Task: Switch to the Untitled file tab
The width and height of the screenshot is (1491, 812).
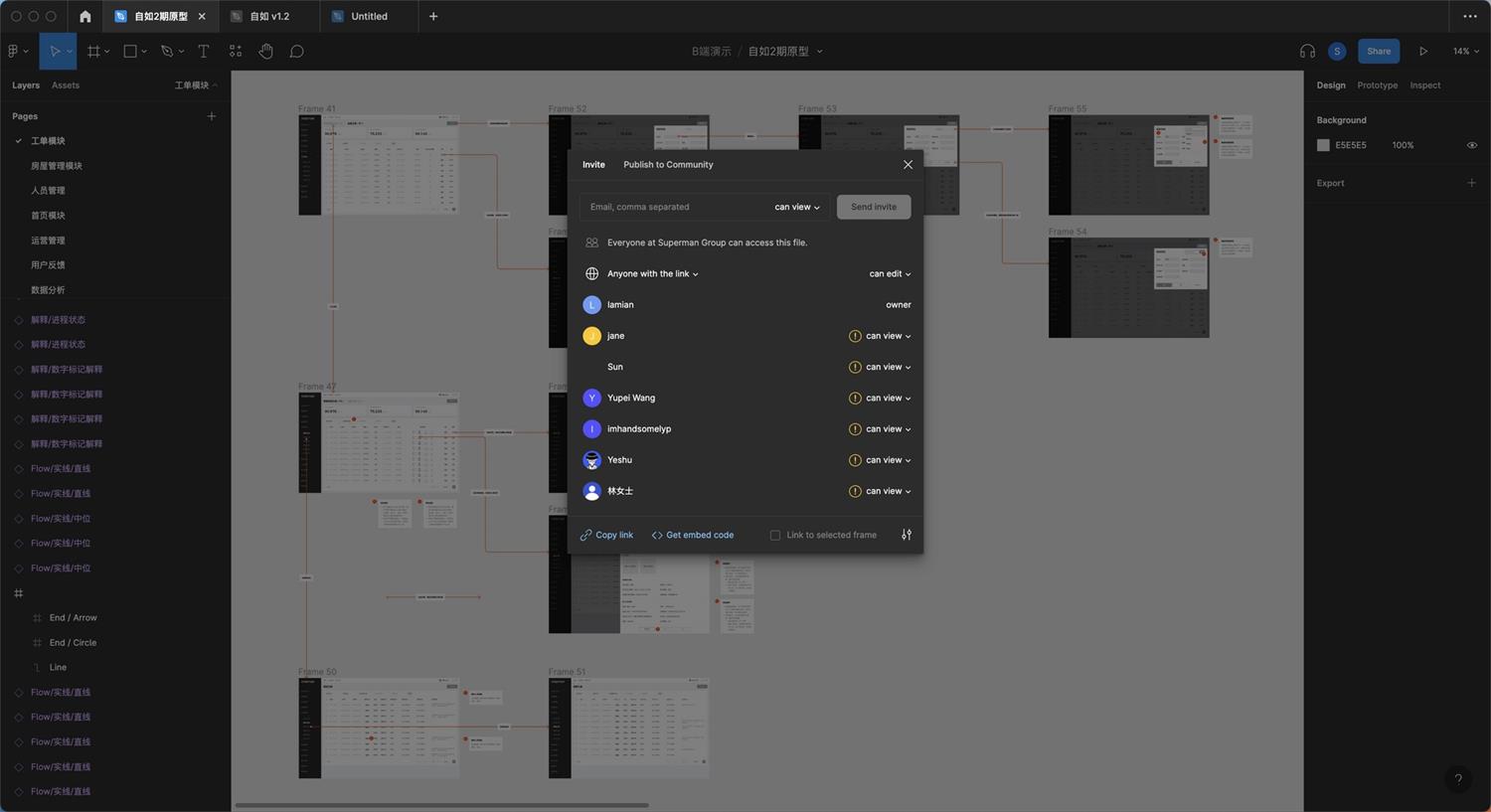Action: (369, 16)
